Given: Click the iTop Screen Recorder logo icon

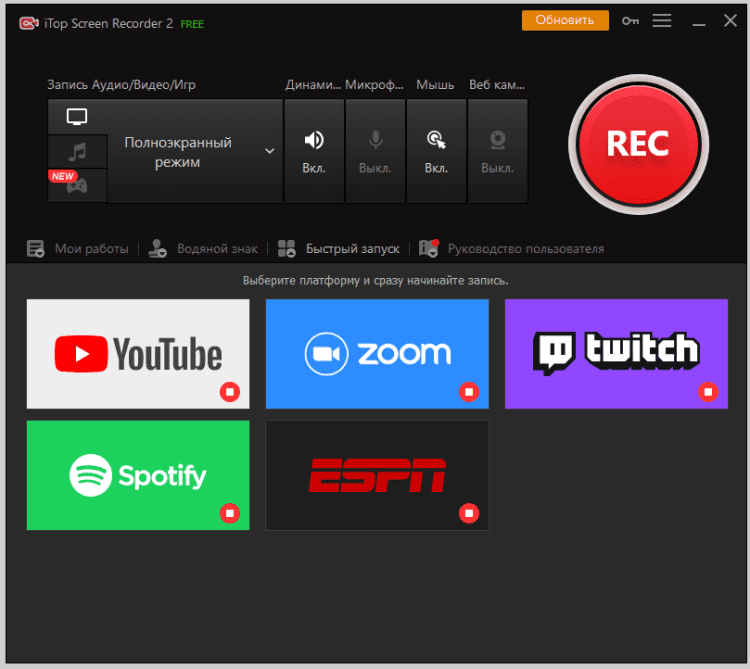Looking at the screenshot, I should pos(28,23).
